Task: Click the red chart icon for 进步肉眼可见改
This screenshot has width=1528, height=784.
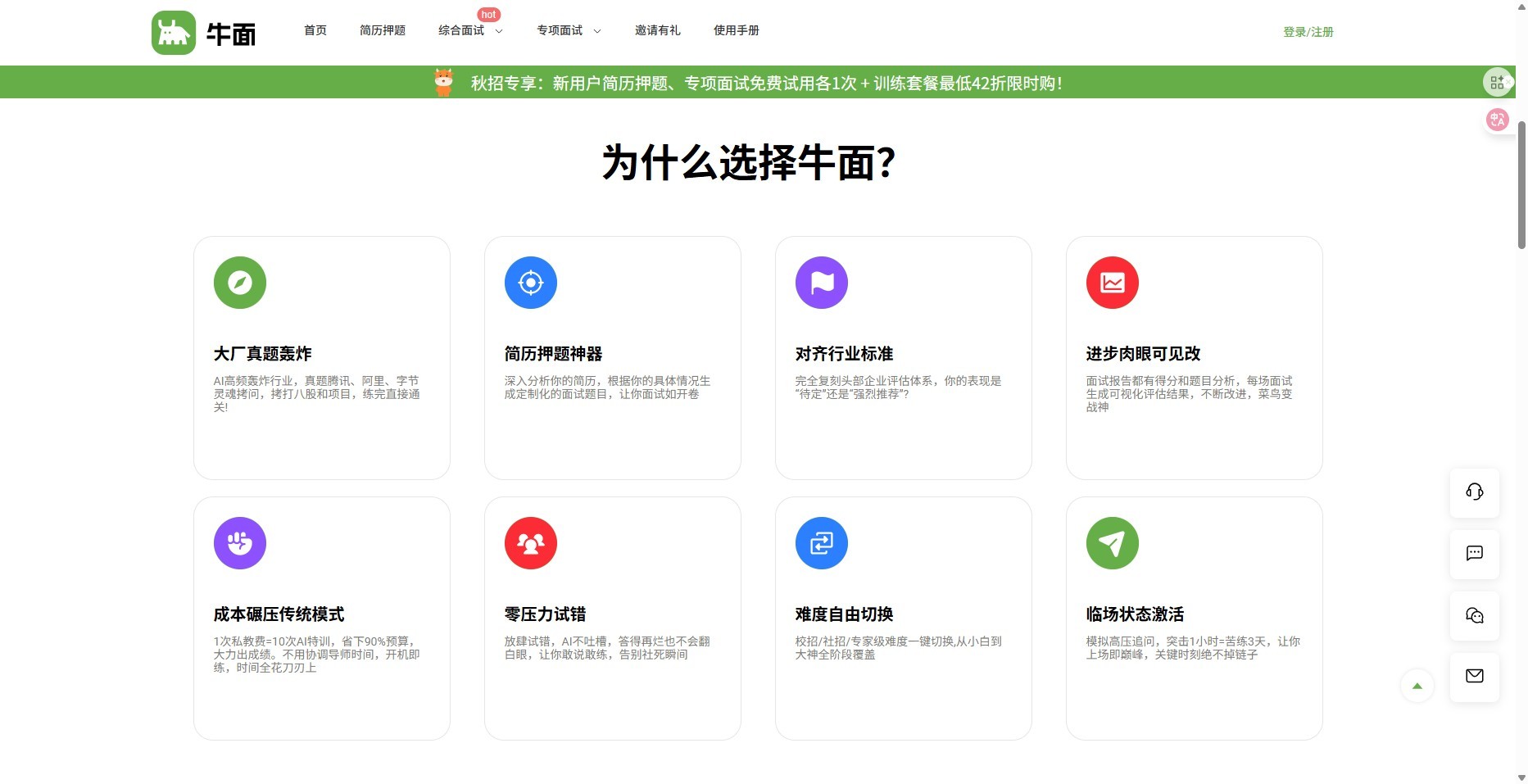Action: click(1113, 283)
